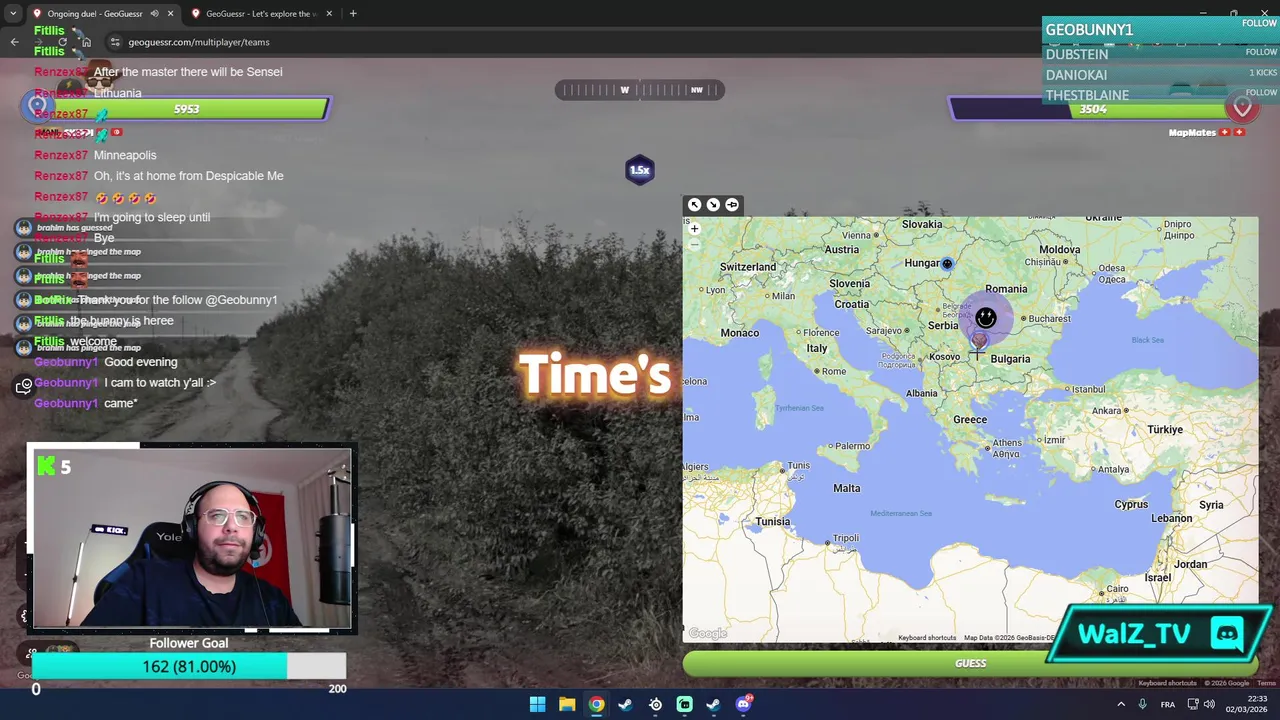Click the green team health bar showing 5953
Screen dimensions: 1280x720
click(x=187, y=109)
